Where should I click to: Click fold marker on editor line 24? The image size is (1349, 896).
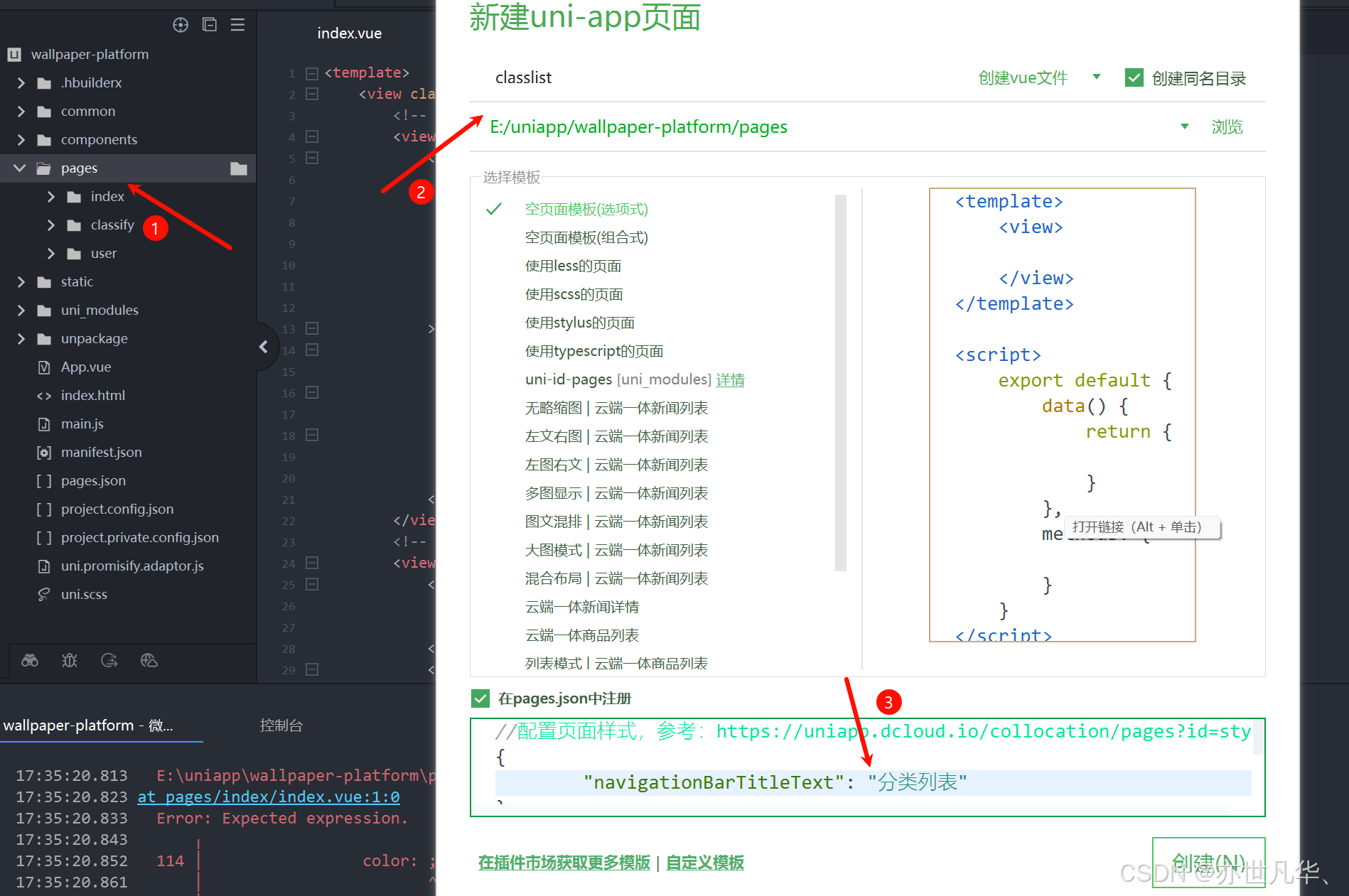[x=311, y=563]
